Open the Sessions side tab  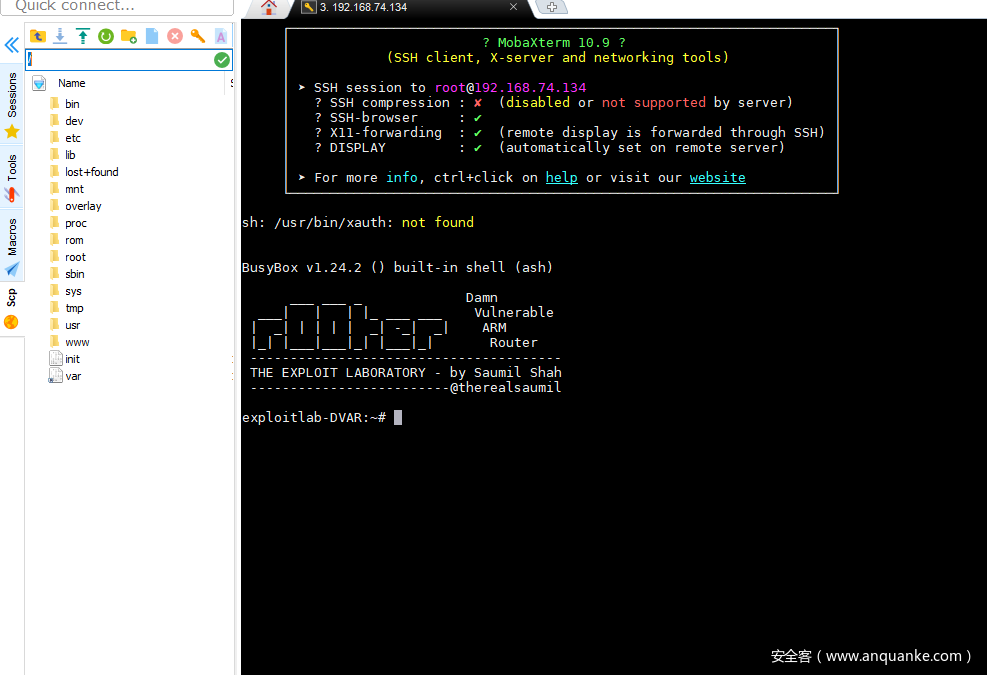(x=12, y=105)
